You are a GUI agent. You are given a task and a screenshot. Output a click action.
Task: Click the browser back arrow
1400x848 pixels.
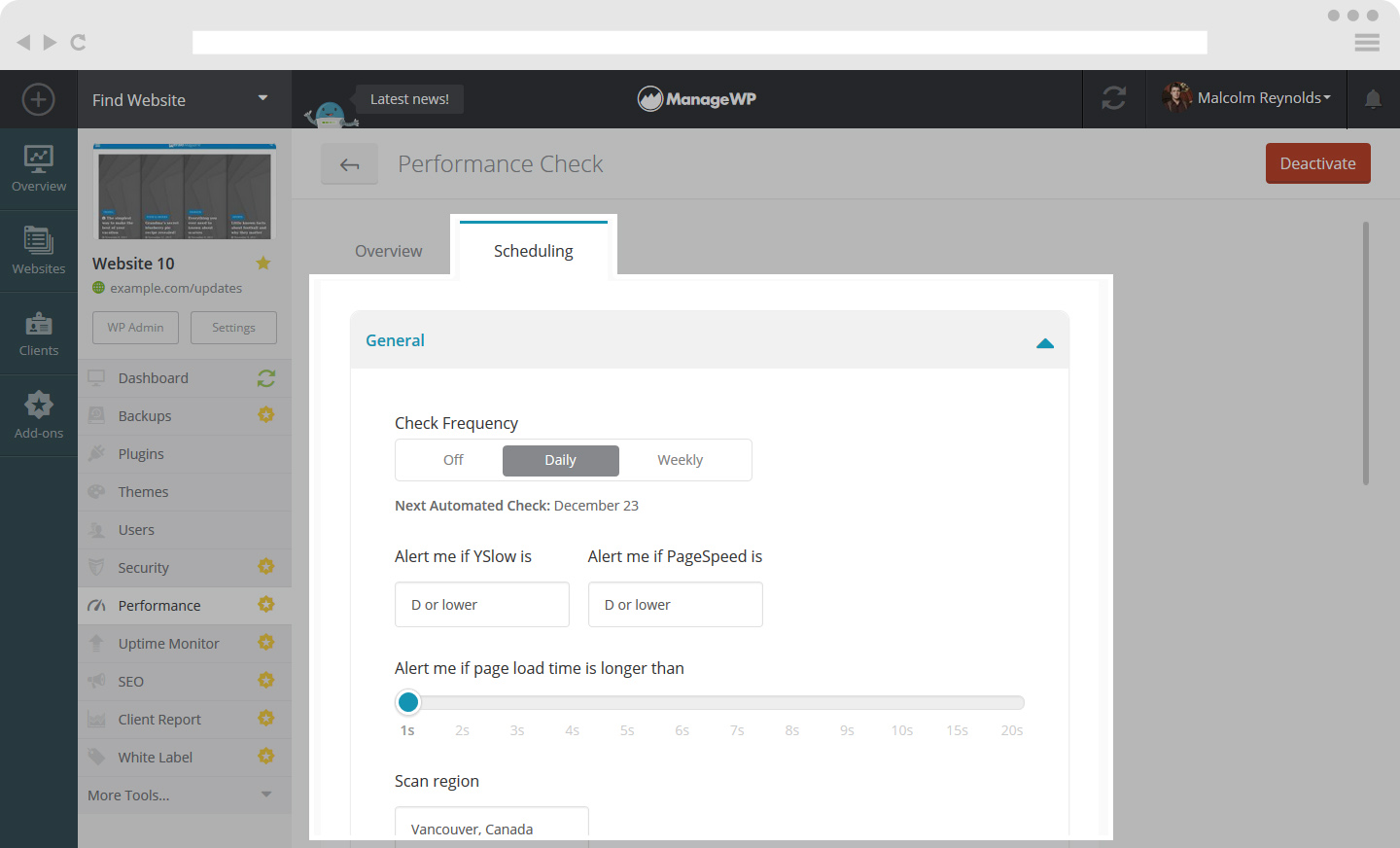point(23,42)
